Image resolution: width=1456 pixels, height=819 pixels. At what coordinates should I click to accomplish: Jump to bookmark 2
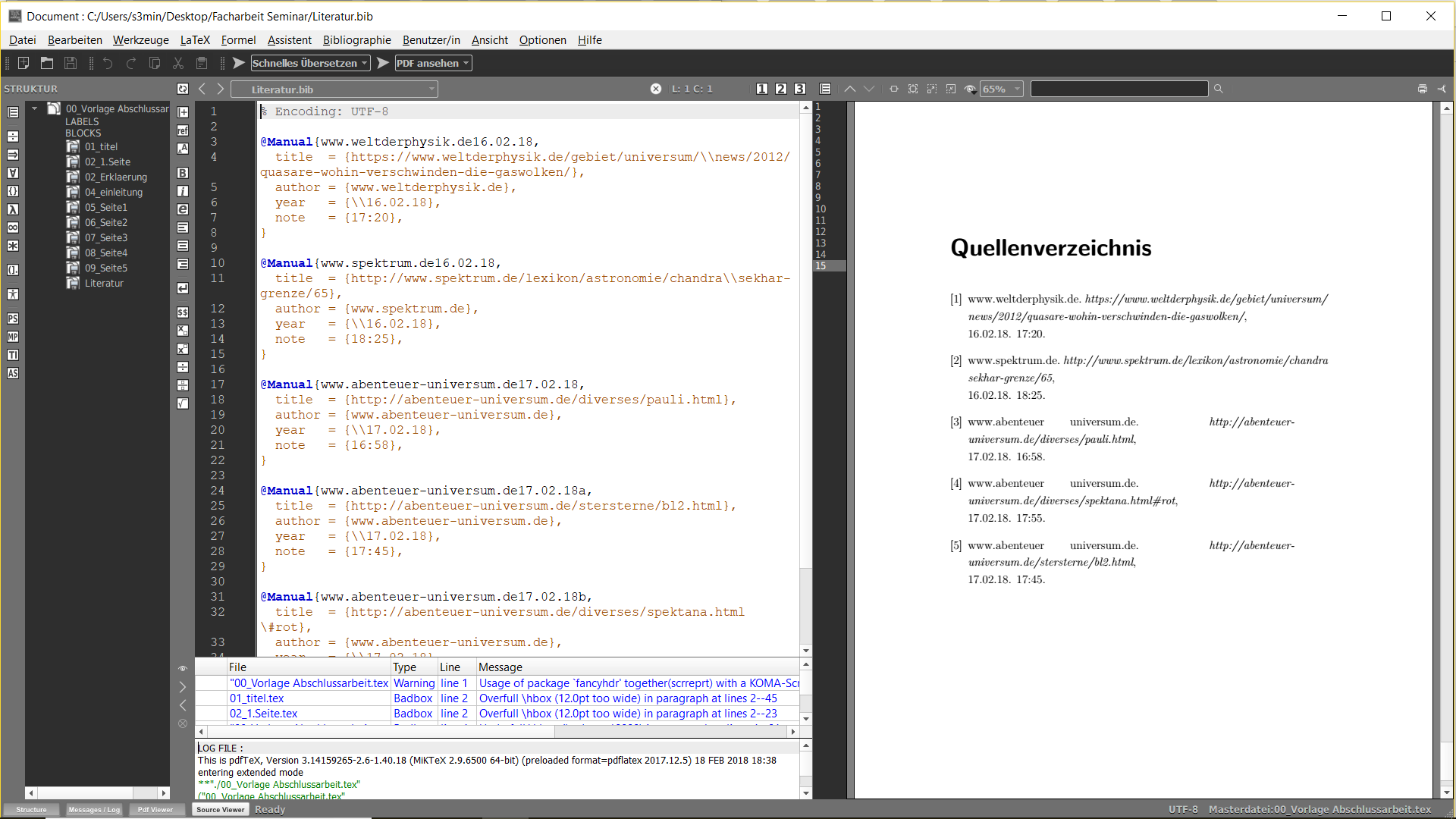(x=781, y=89)
